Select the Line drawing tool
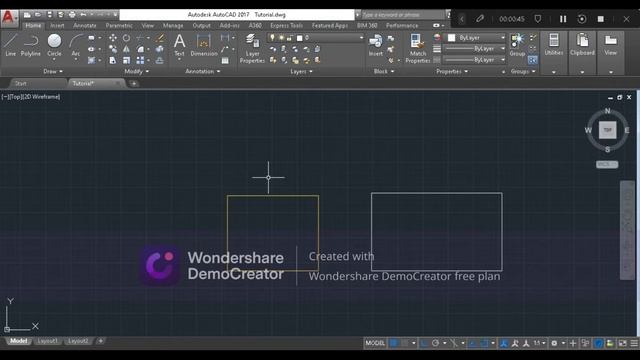The height and width of the screenshot is (360, 640). [x=11, y=45]
